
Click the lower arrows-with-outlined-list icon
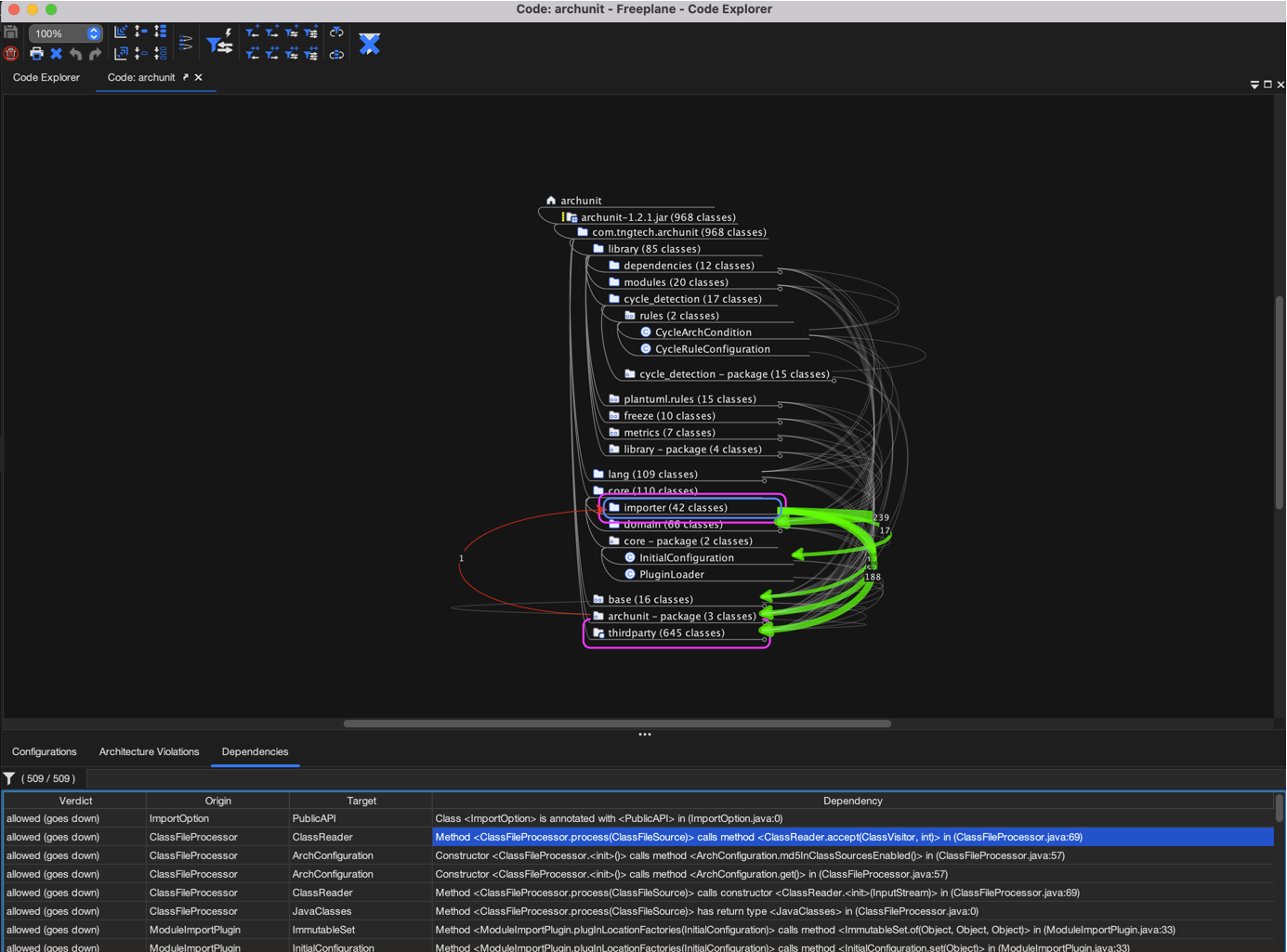tap(161, 54)
